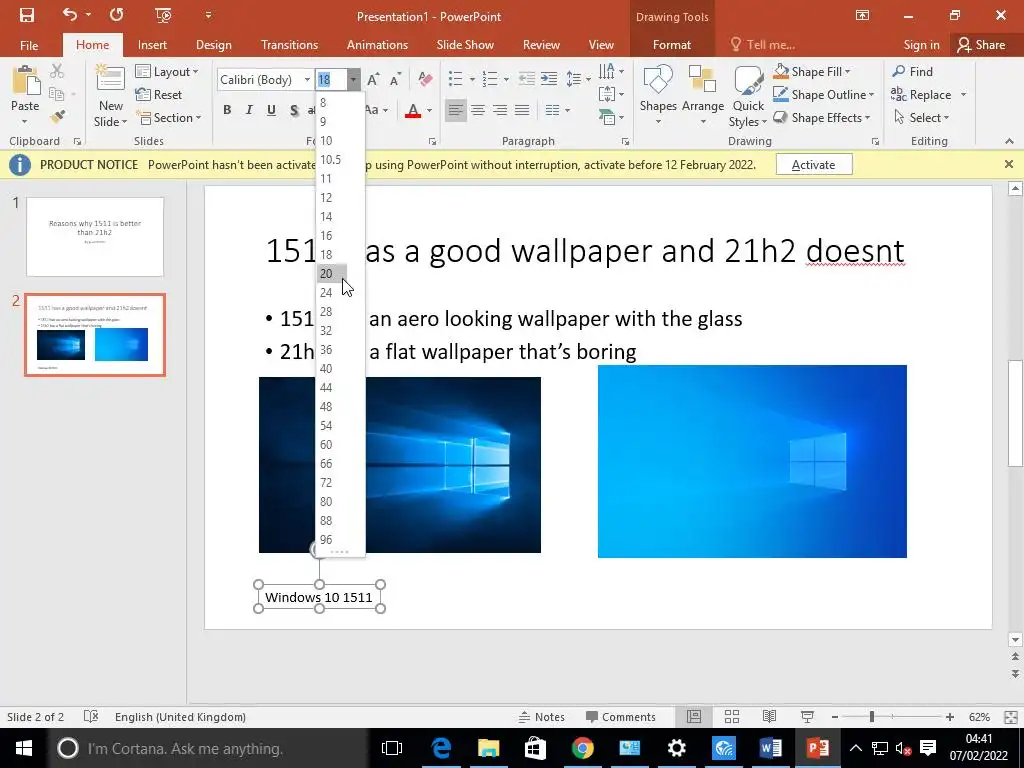Image resolution: width=1024 pixels, height=768 pixels.
Task: Open Comments from the status bar
Action: (x=620, y=717)
